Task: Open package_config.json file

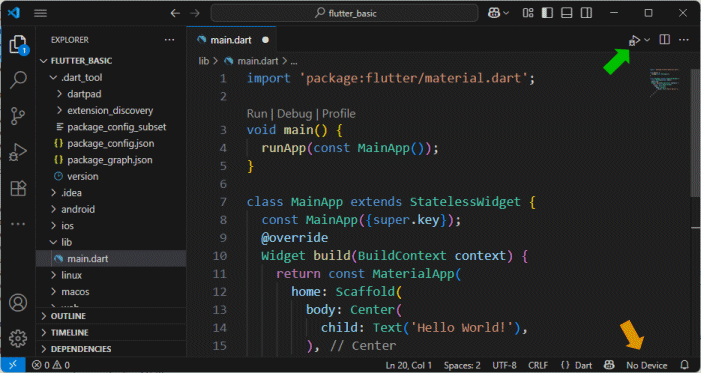Action: tap(111, 144)
